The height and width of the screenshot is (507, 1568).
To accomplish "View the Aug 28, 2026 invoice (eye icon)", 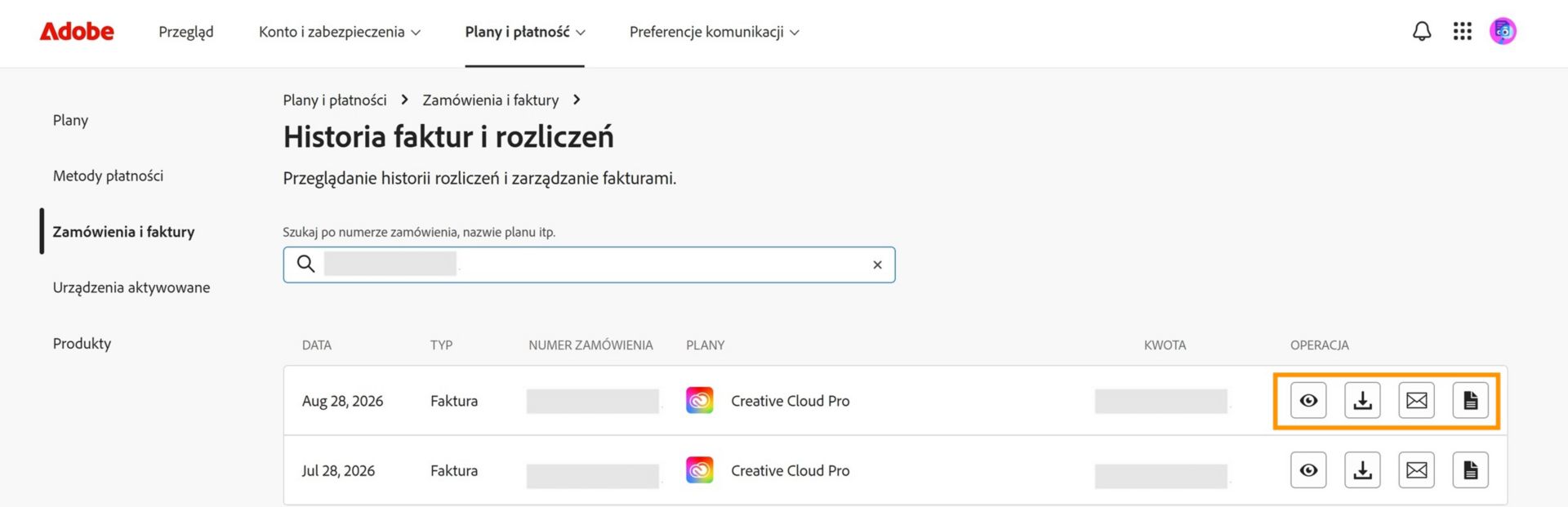I will coord(1308,401).
